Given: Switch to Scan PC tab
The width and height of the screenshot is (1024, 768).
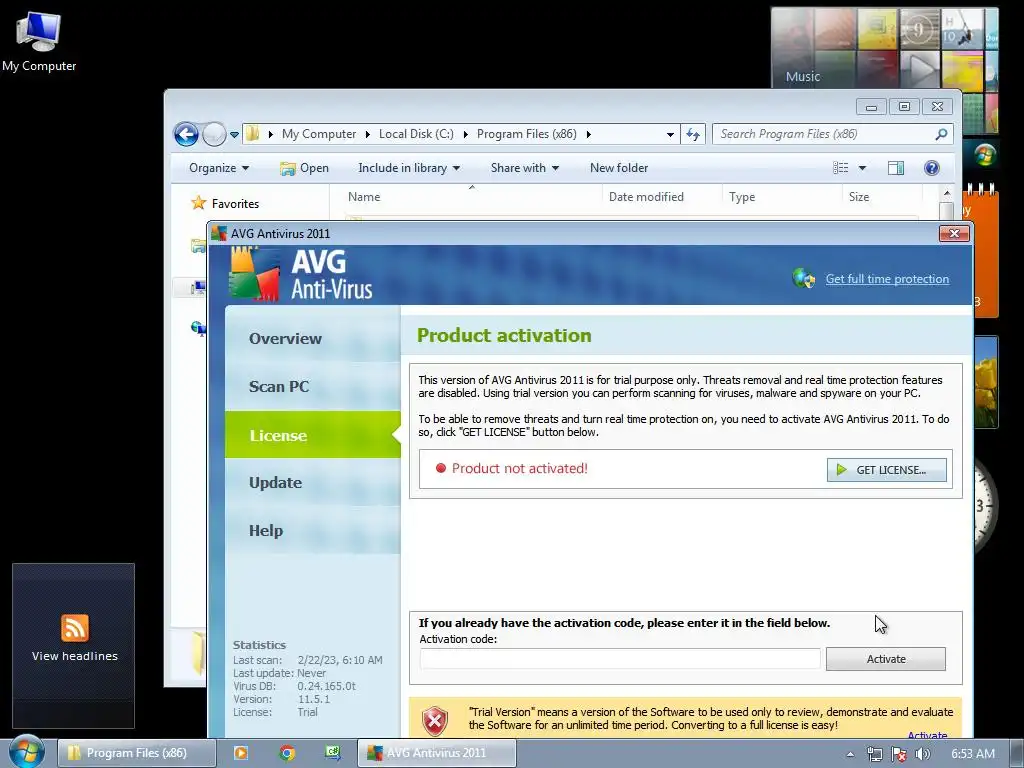Looking at the screenshot, I should tap(313, 387).
